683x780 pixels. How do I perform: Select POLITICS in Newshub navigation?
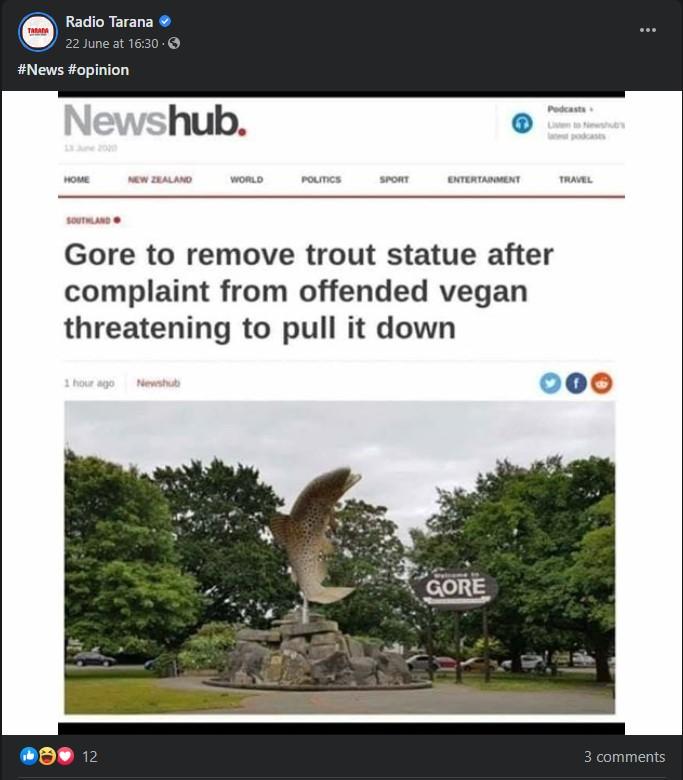[321, 180]
